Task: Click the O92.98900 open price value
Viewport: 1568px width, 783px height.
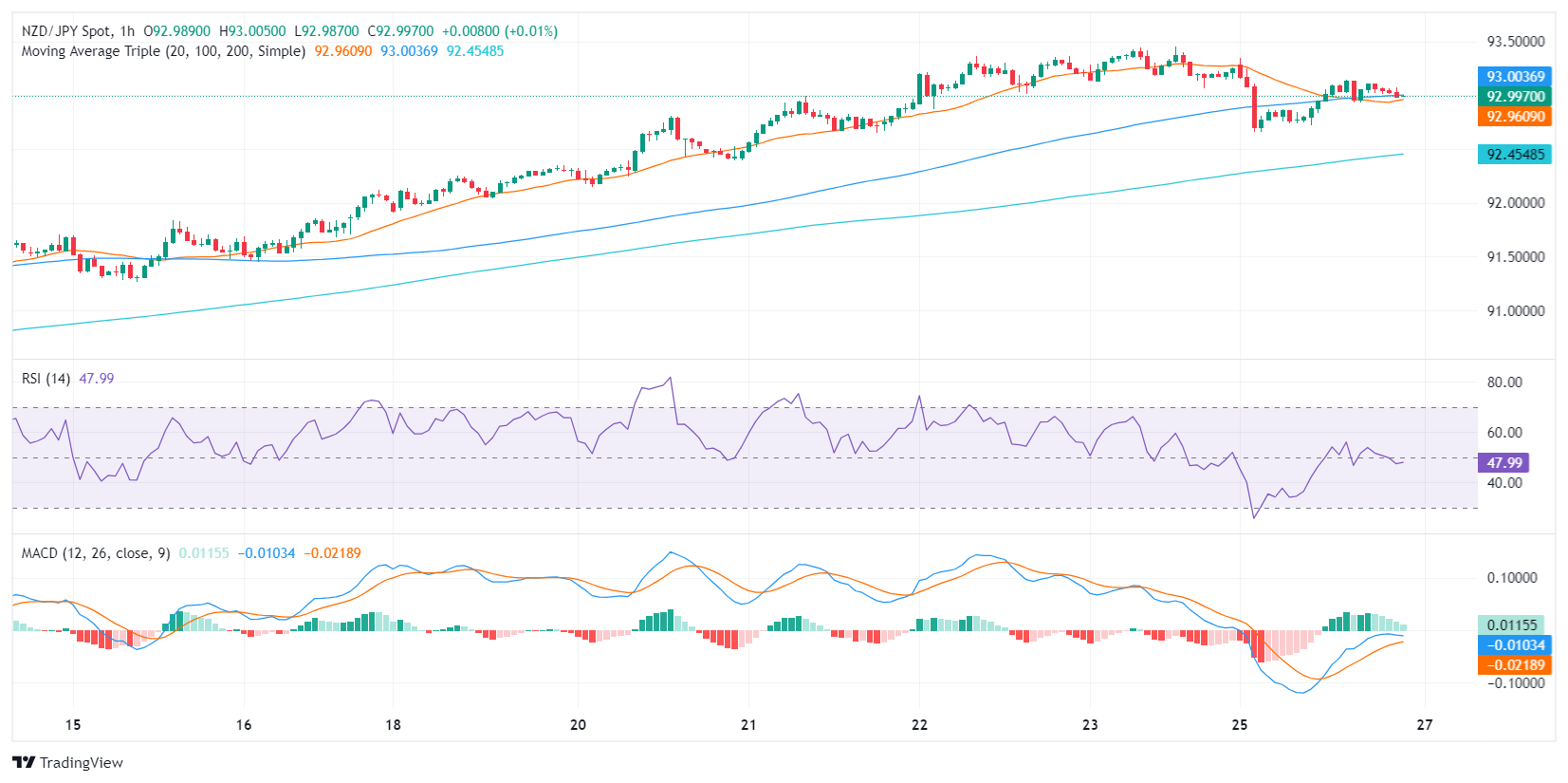Action: coord(177,31)
